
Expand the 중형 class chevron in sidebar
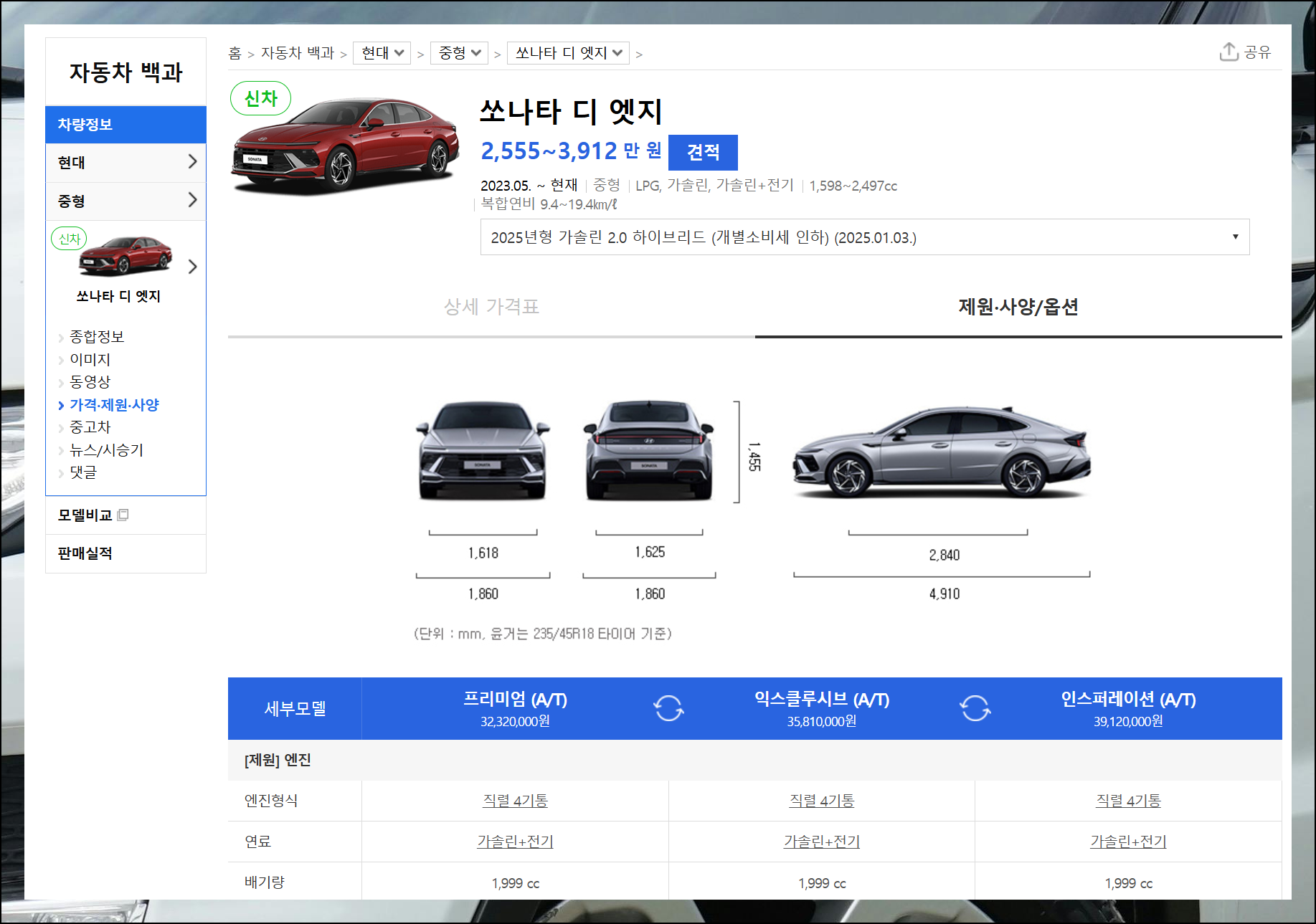[192, 200]
